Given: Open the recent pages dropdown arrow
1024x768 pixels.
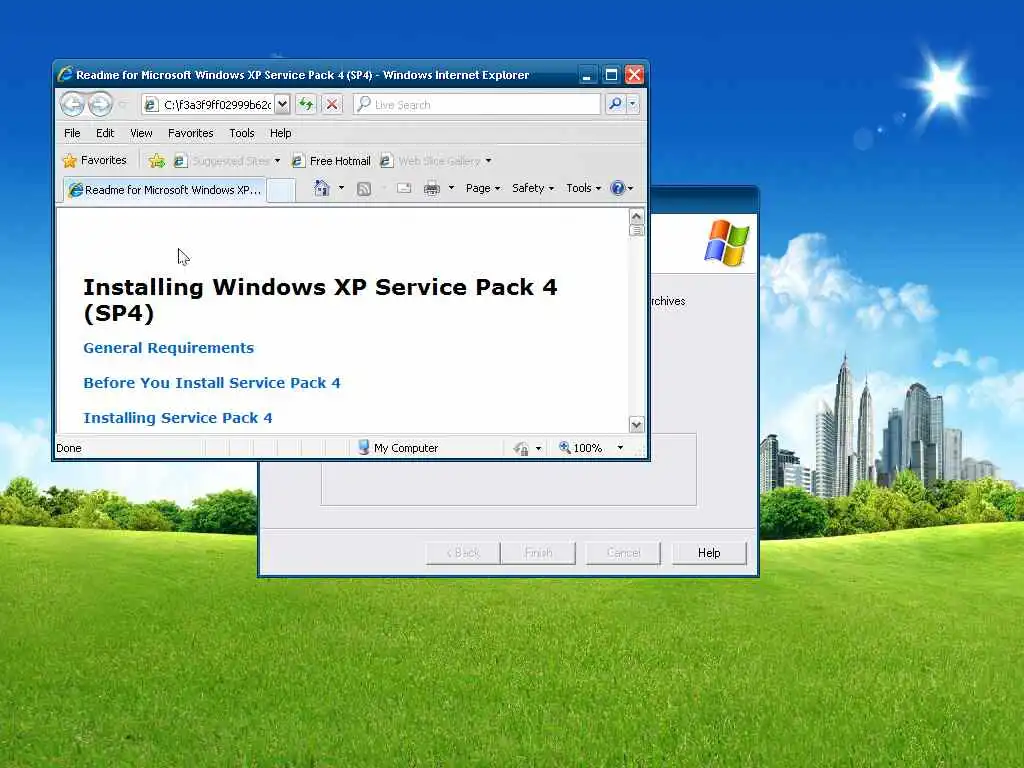Looking at the screenshot, I should pos(122,104).
